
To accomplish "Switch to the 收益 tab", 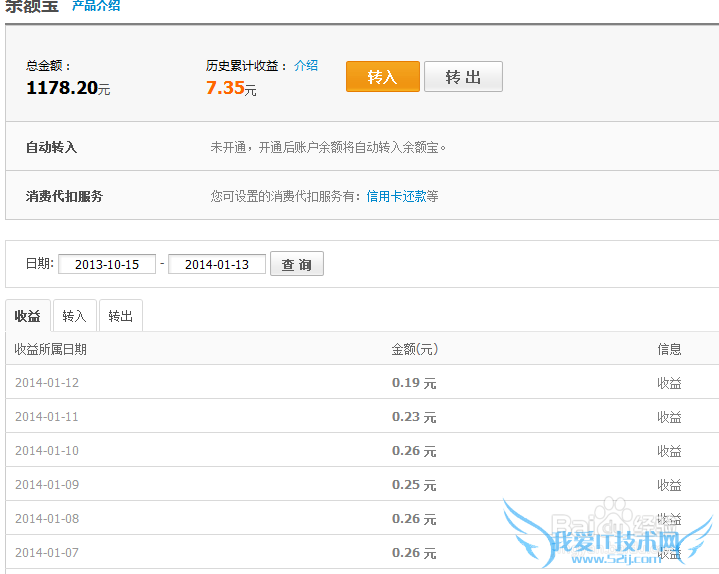I will point(27,316).
